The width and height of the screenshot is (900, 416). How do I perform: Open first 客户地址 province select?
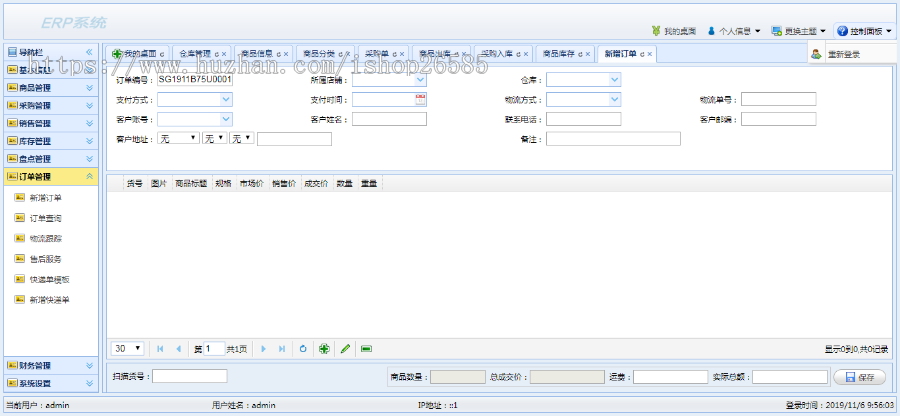coord(179,138)
